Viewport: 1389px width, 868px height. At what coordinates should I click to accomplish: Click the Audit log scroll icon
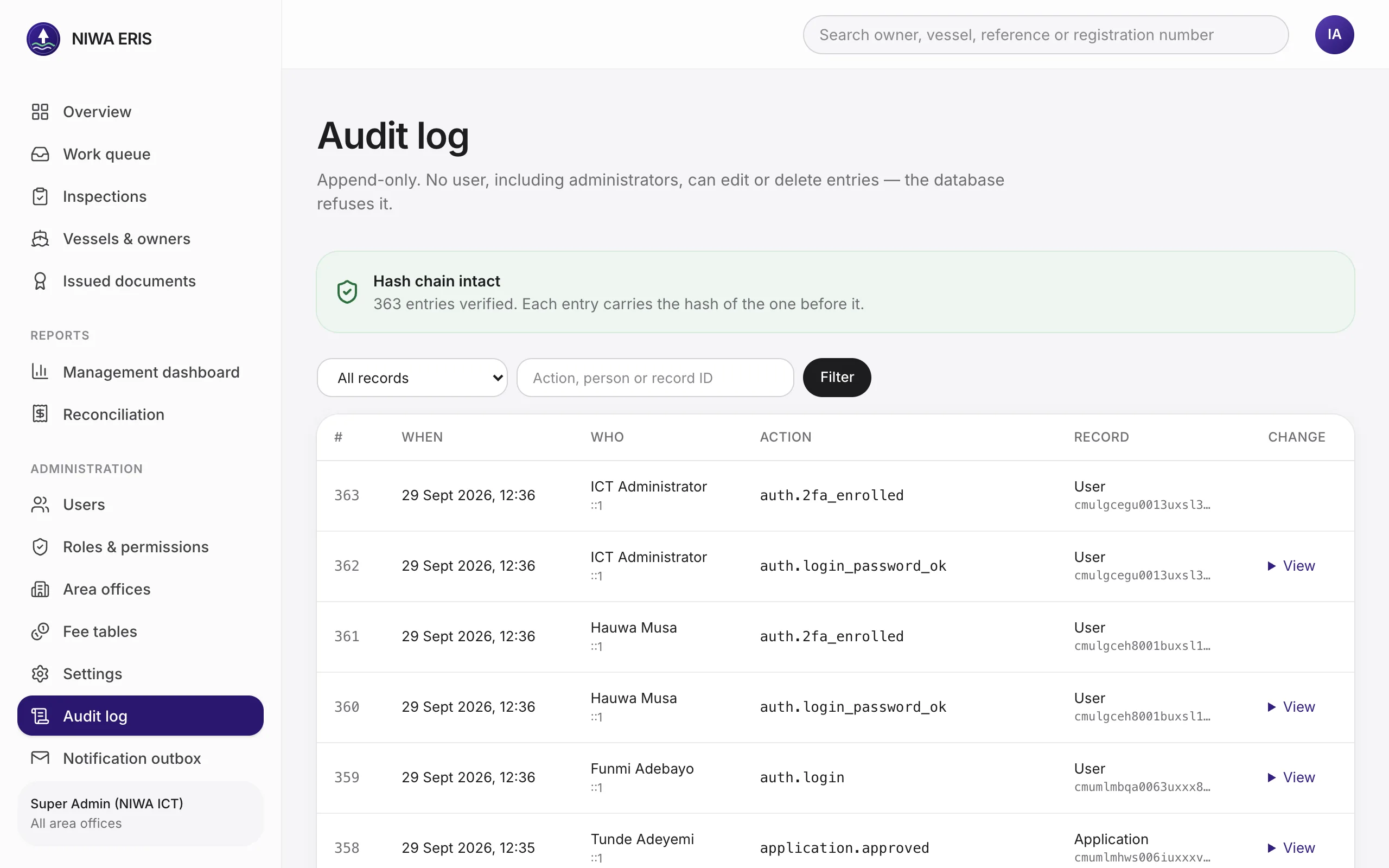point(40,716)
